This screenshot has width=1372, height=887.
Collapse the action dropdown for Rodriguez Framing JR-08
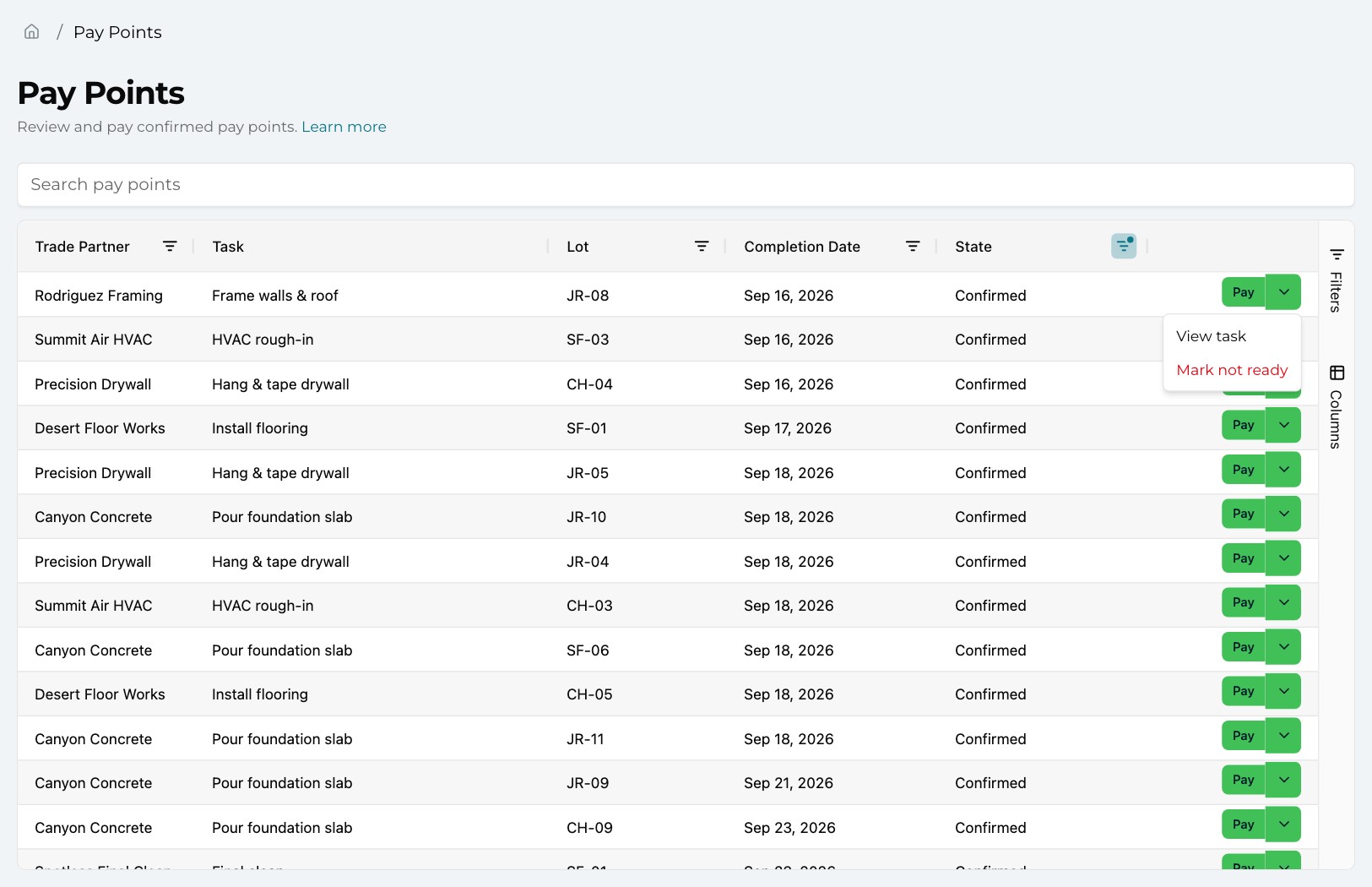[1283, 292]
